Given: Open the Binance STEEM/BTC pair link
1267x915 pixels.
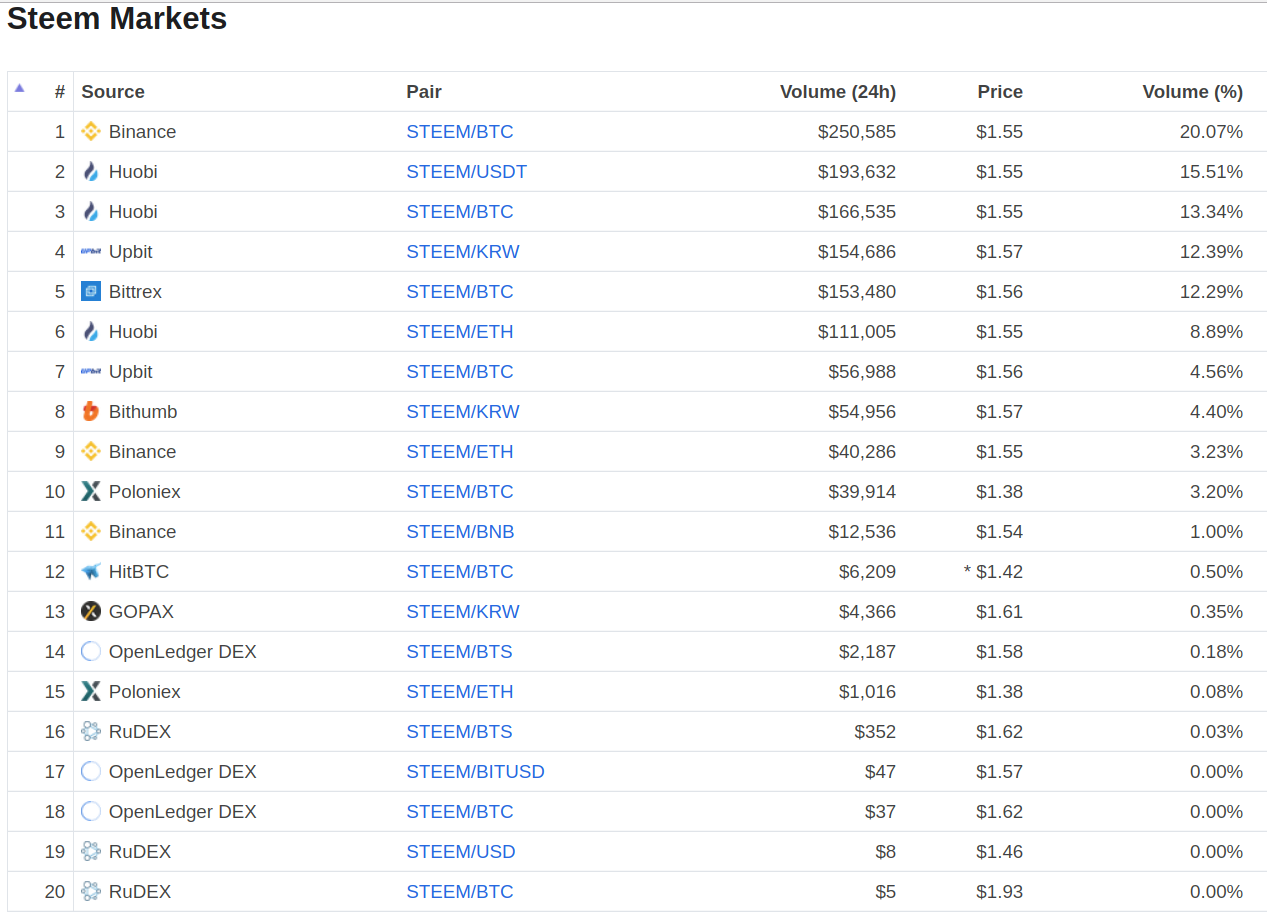Looking at the screenshot, I should pyautogui.click(x=460, y=131).
